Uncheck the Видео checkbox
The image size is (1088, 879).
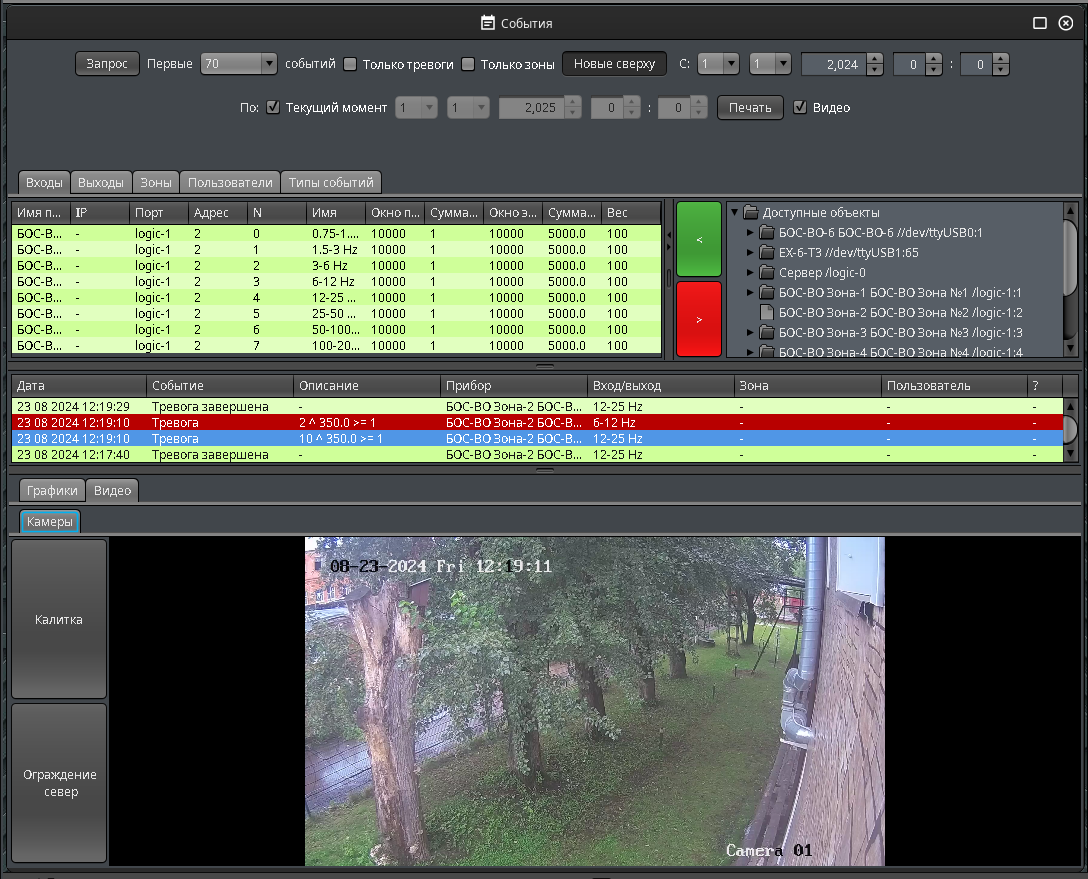pos(800,107)
